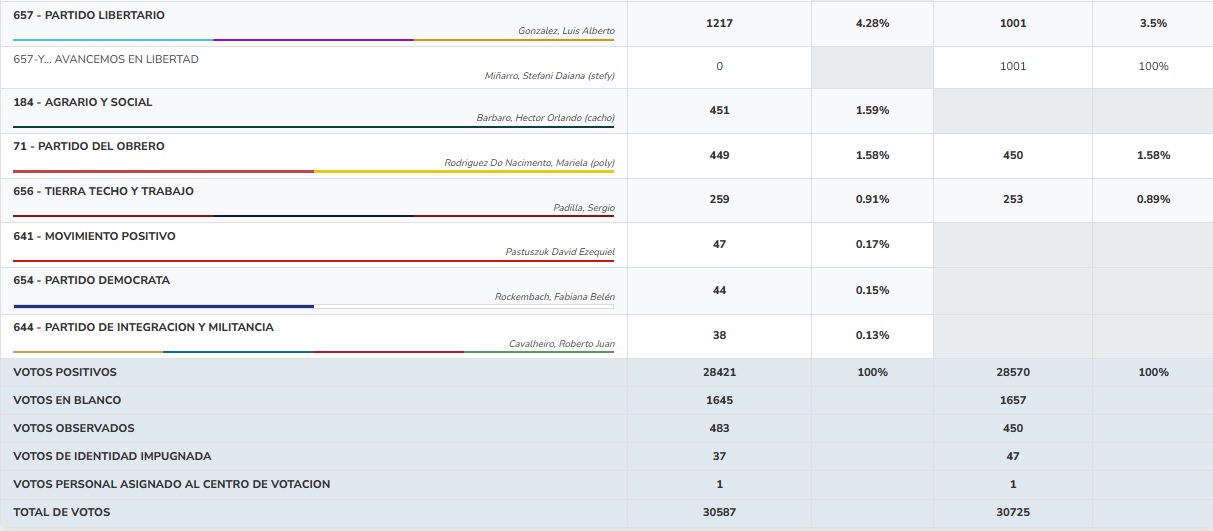Click the red-yellow color bar under Partido del Obrero
This screenshot has width=1213, height=531.
[314, 171]
